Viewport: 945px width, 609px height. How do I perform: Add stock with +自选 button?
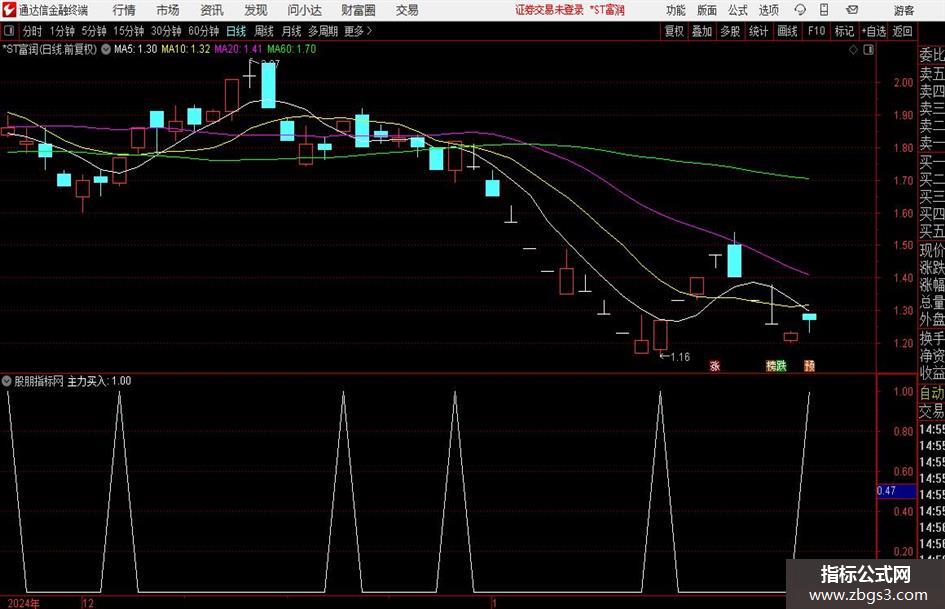click(x=874, y=31)
